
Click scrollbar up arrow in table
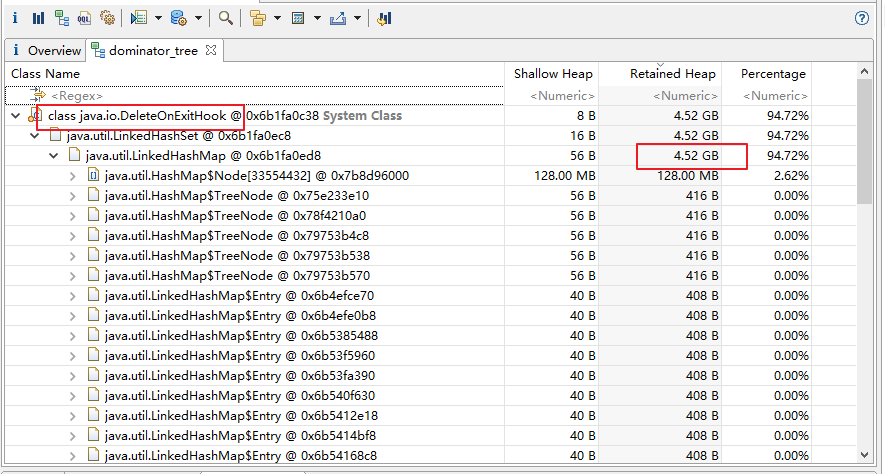(x=864, y=71)
